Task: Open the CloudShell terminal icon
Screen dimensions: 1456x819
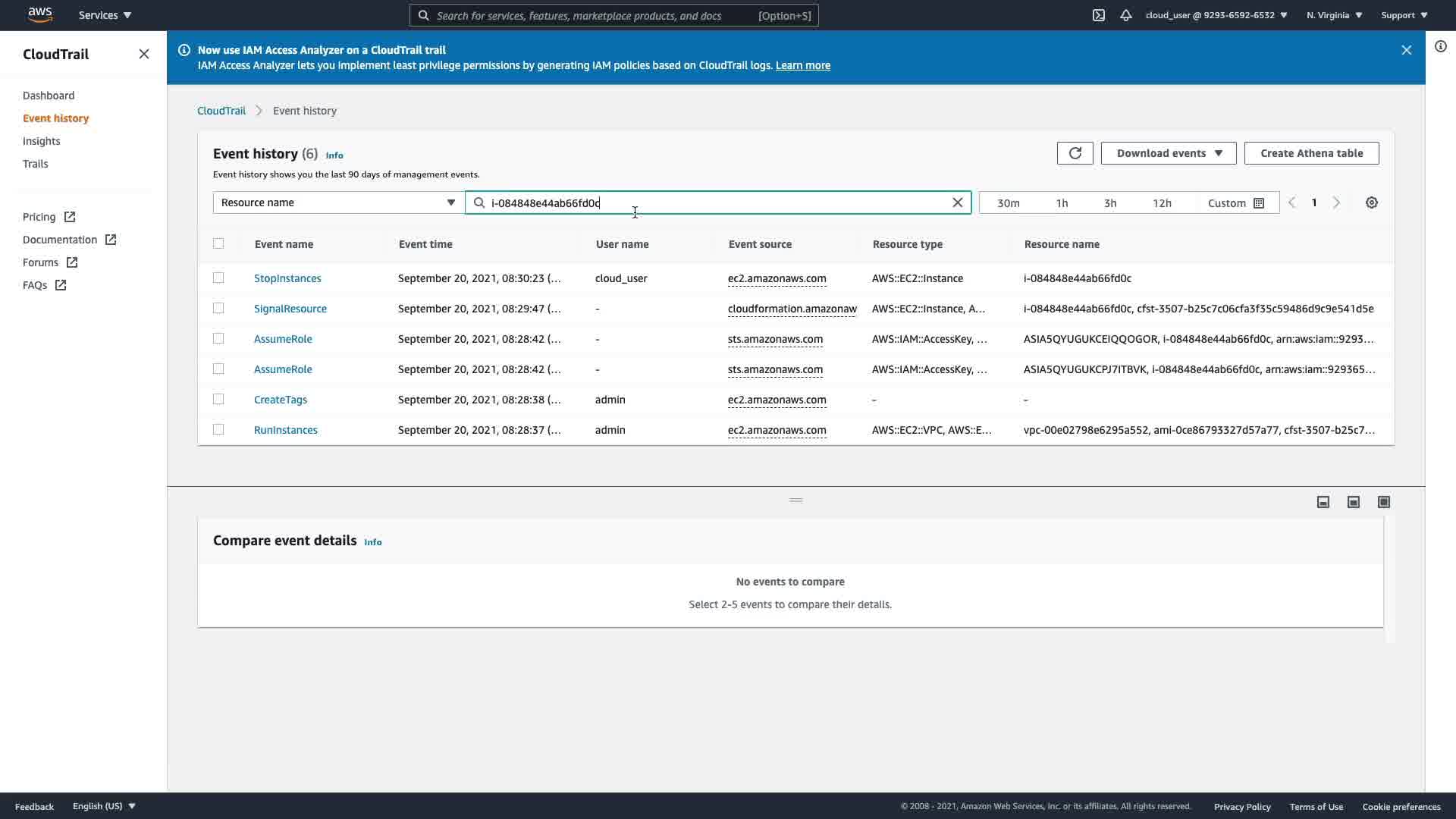Action: click(1098, 15)
